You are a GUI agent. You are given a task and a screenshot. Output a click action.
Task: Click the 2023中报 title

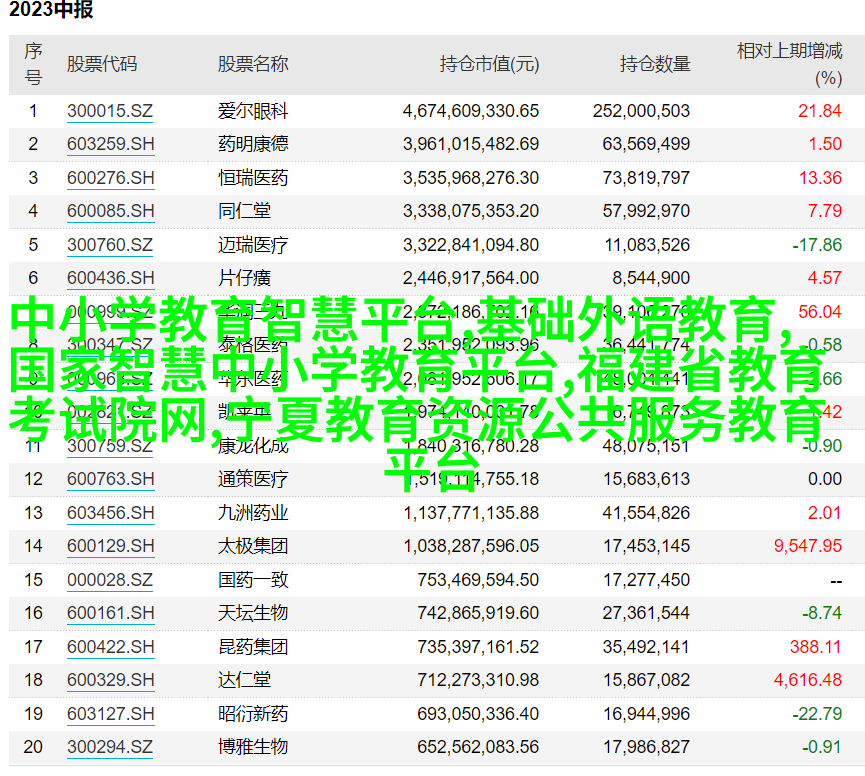pyautogui.click(x=51, y=9)
